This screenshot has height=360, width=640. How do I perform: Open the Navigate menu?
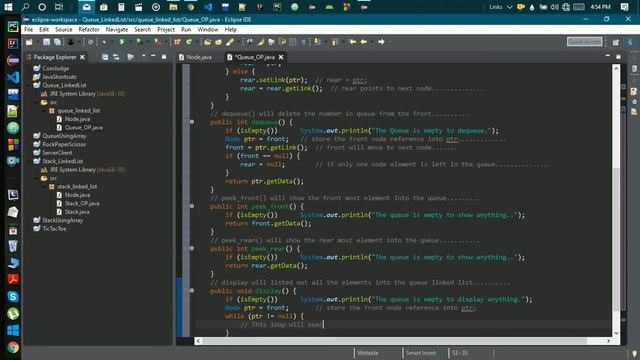pyautogui.click(x=117, y=29)
